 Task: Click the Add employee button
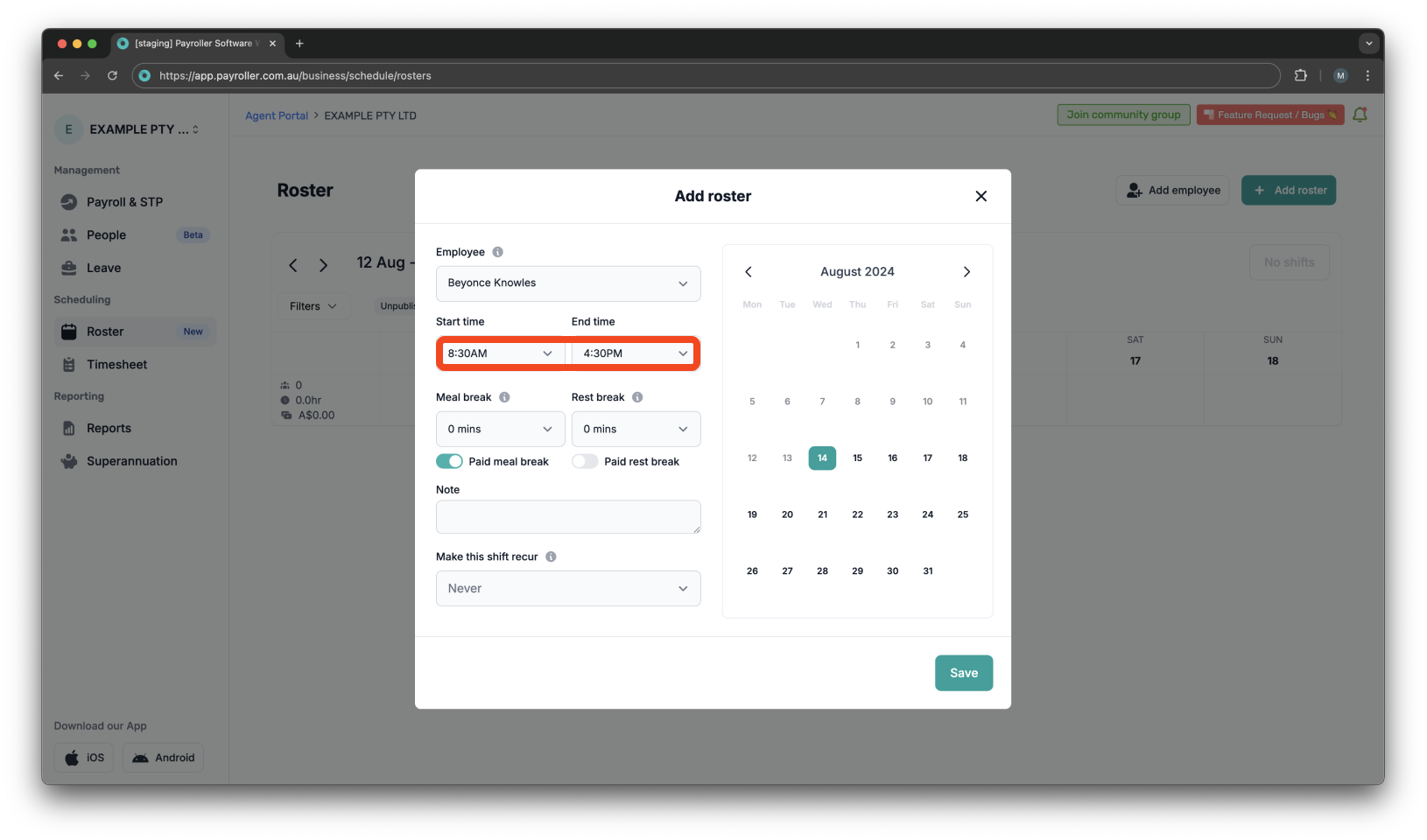1172,190
